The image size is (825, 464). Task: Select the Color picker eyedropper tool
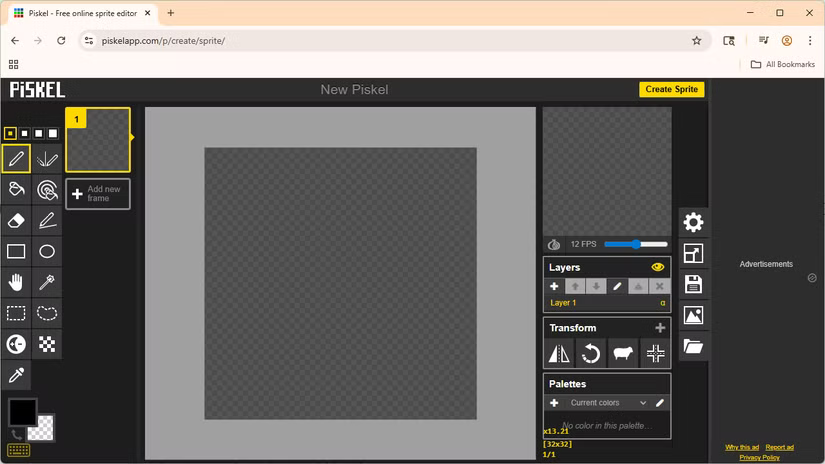coord(16,375)
